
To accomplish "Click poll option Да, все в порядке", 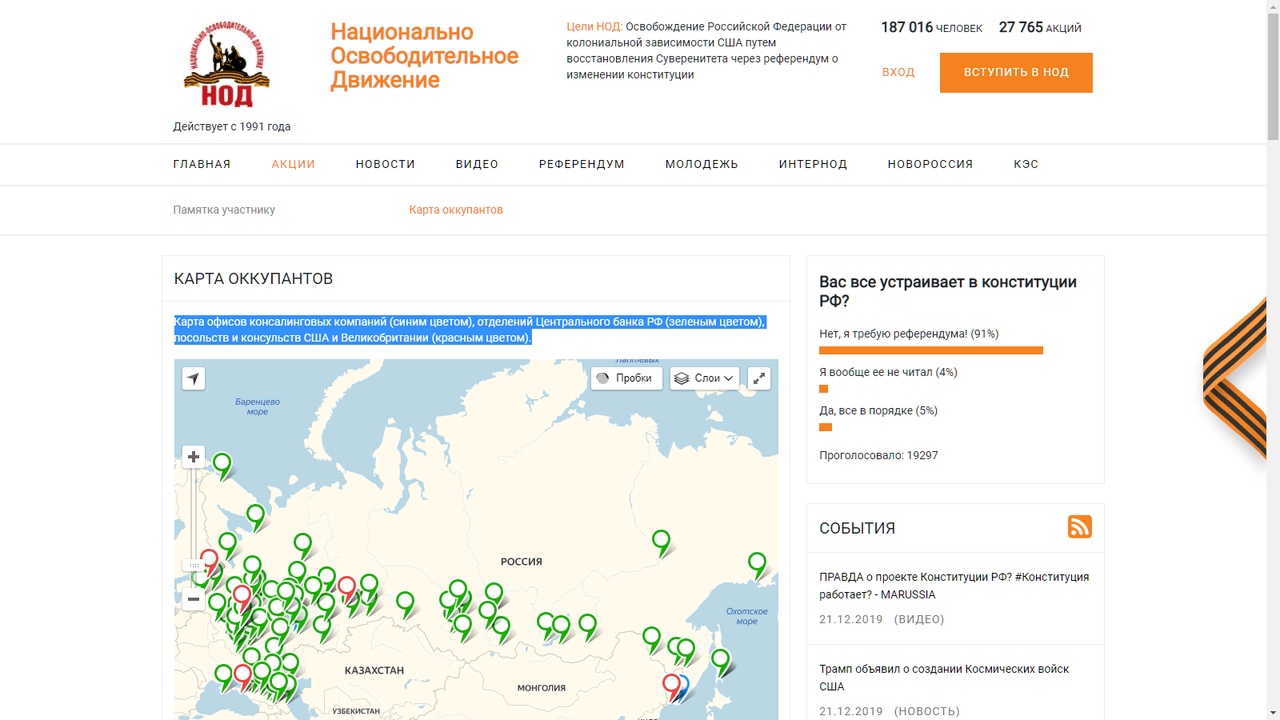I will click(878, 411).
